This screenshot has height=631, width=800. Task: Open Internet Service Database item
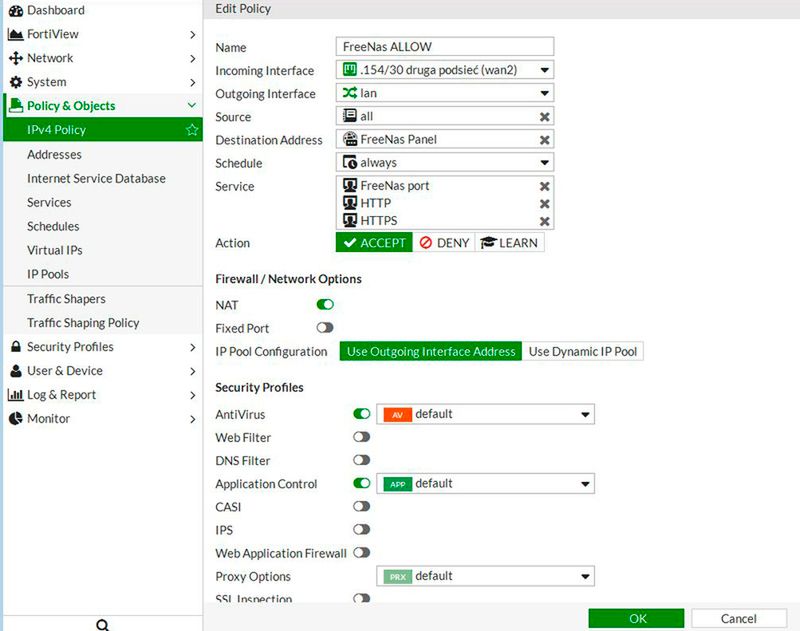(103, 179)
